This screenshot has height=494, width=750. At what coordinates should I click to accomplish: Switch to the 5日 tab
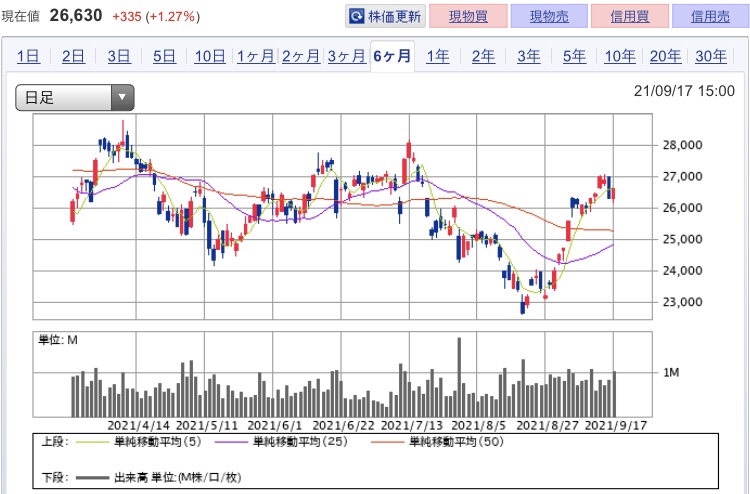click(164, 56)
